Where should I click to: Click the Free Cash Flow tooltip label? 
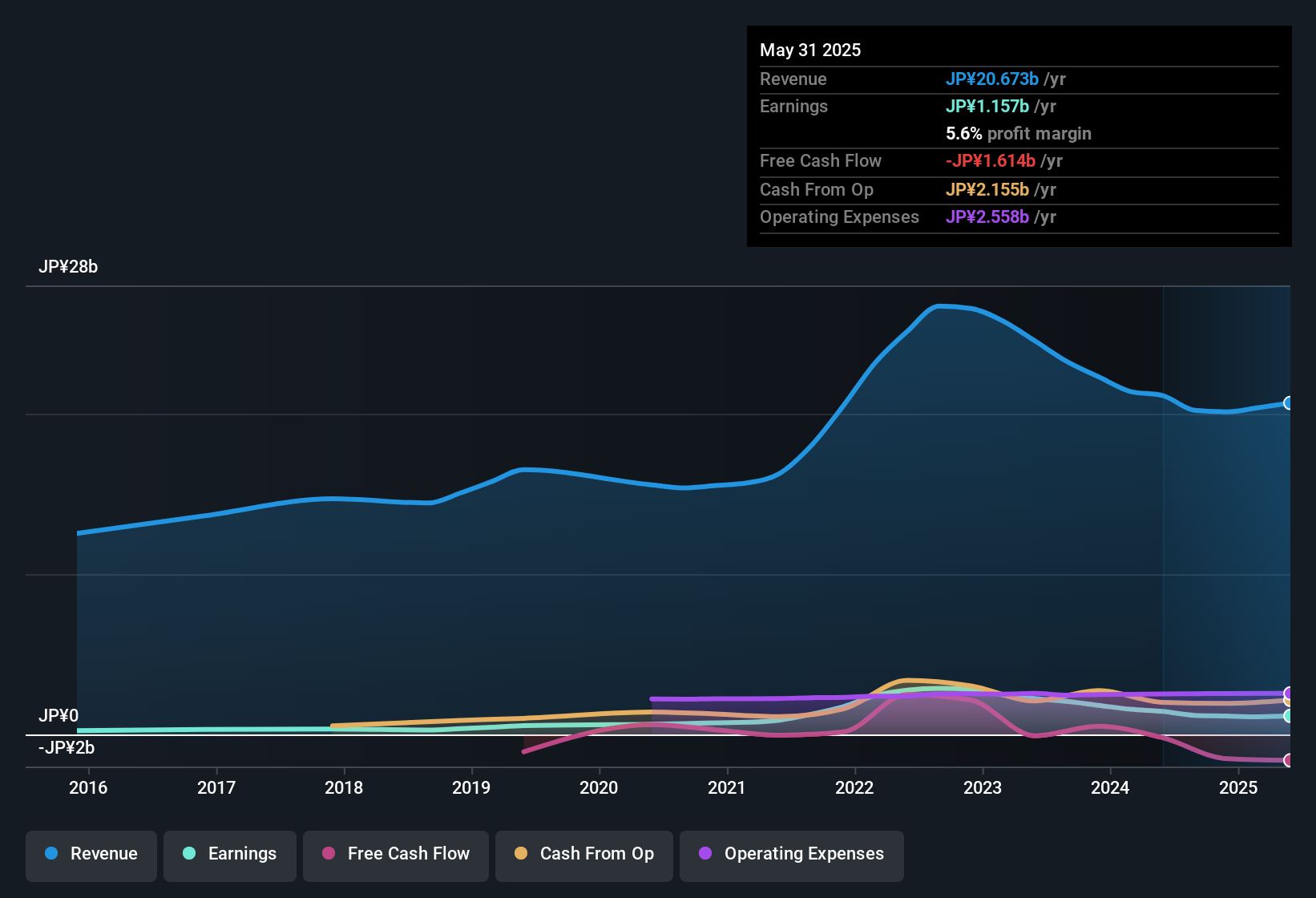coord(821,161)
